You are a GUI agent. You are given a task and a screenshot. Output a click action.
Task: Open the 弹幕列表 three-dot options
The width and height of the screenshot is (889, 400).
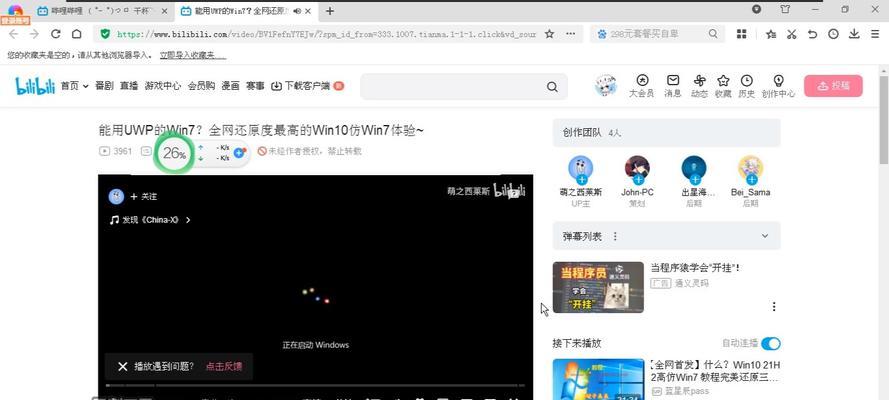(615, 236)
